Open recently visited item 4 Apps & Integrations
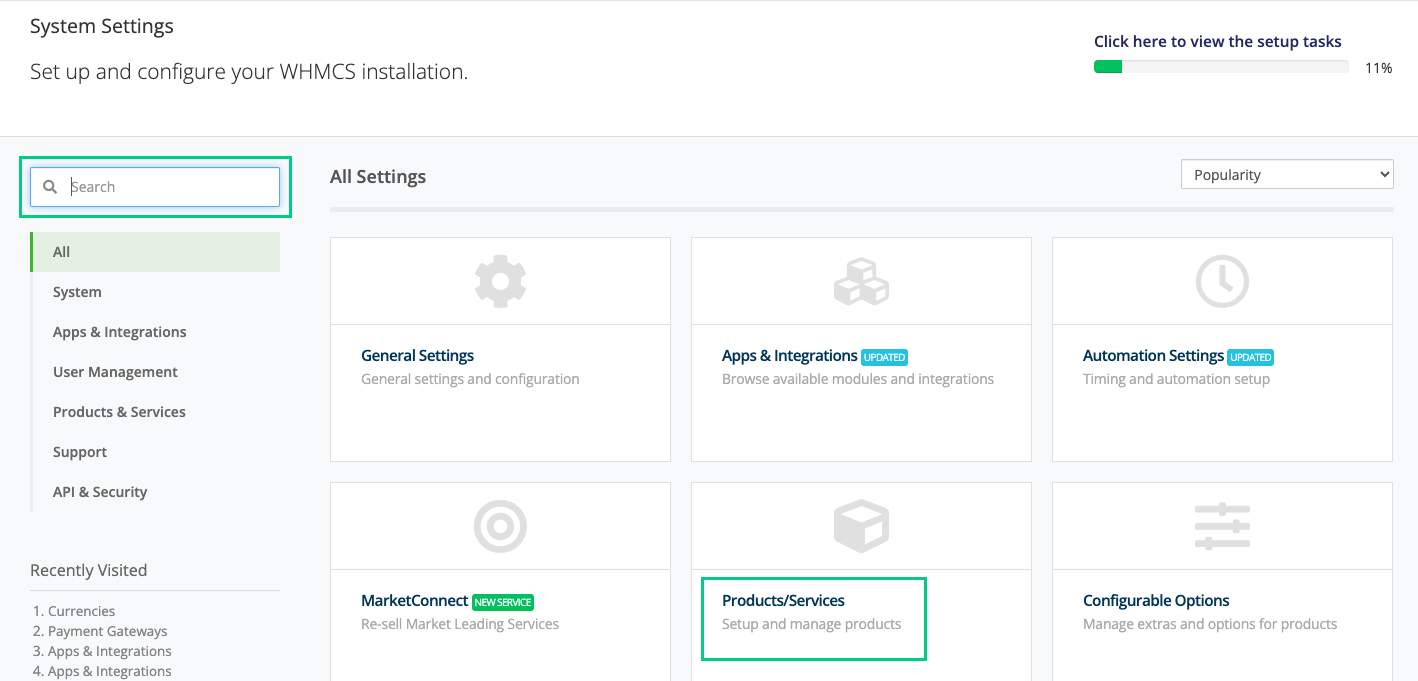The image size is (1418, 681). pyautogui.click(x=110, y=671)
